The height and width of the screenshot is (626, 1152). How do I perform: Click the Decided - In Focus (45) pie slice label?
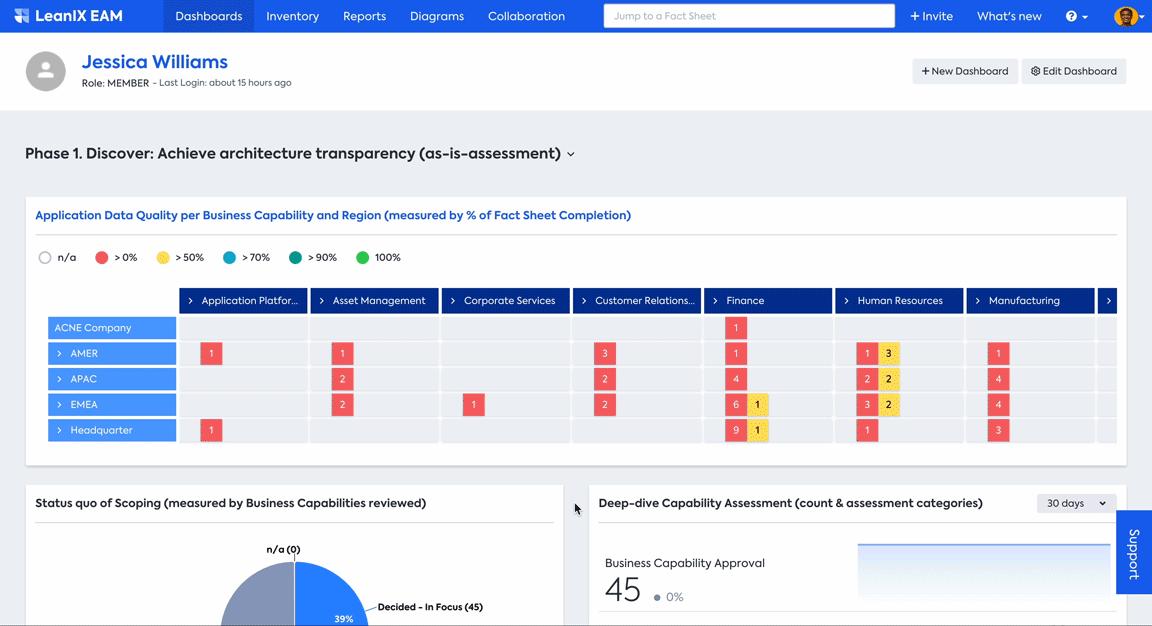point(430,607)
